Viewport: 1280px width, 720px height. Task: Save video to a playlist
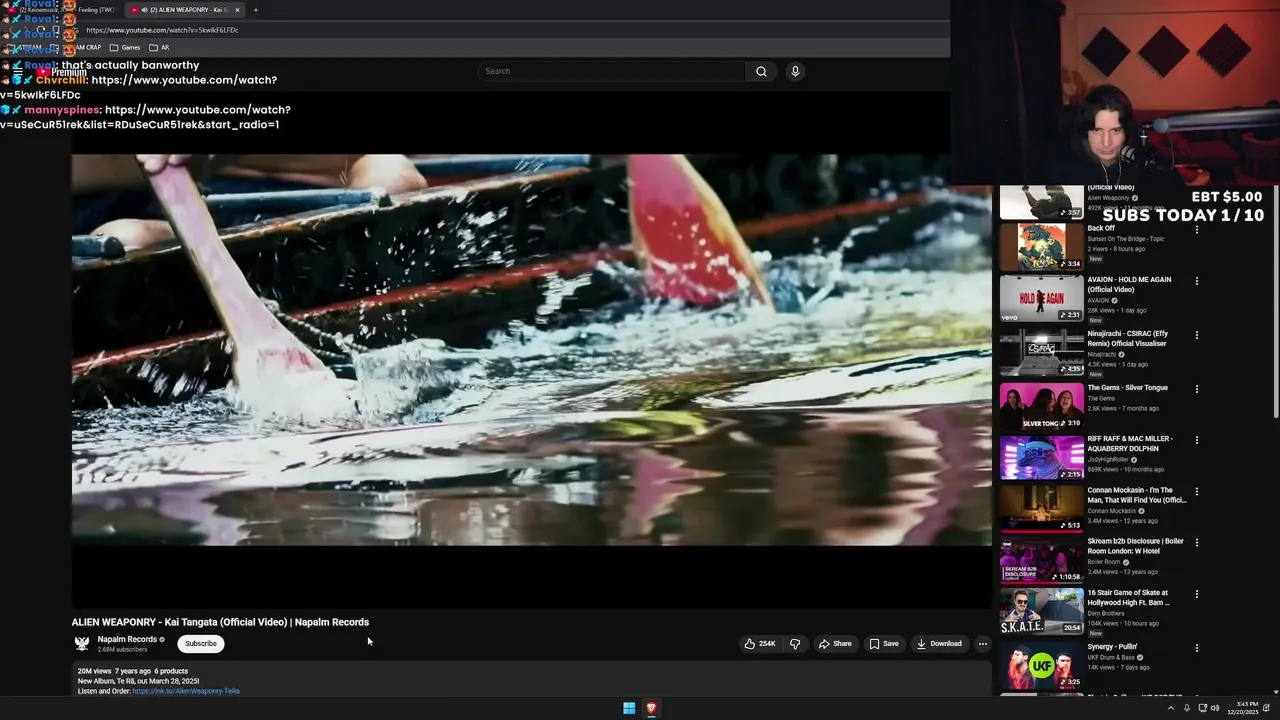[x=884, y=644]
